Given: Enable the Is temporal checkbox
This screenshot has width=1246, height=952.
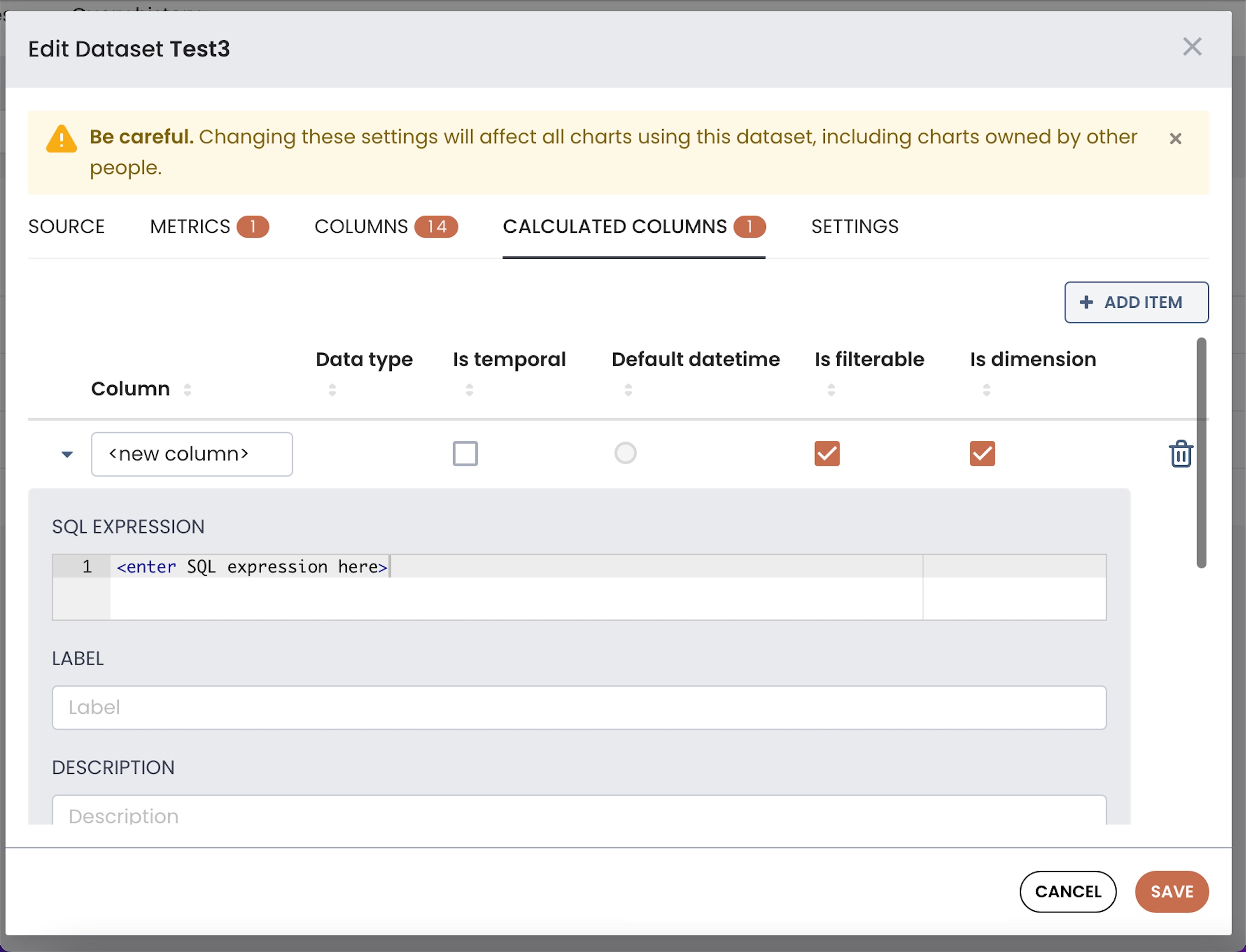Looking at the screenshot, I should pyautogui.click(x=465, y=454).
